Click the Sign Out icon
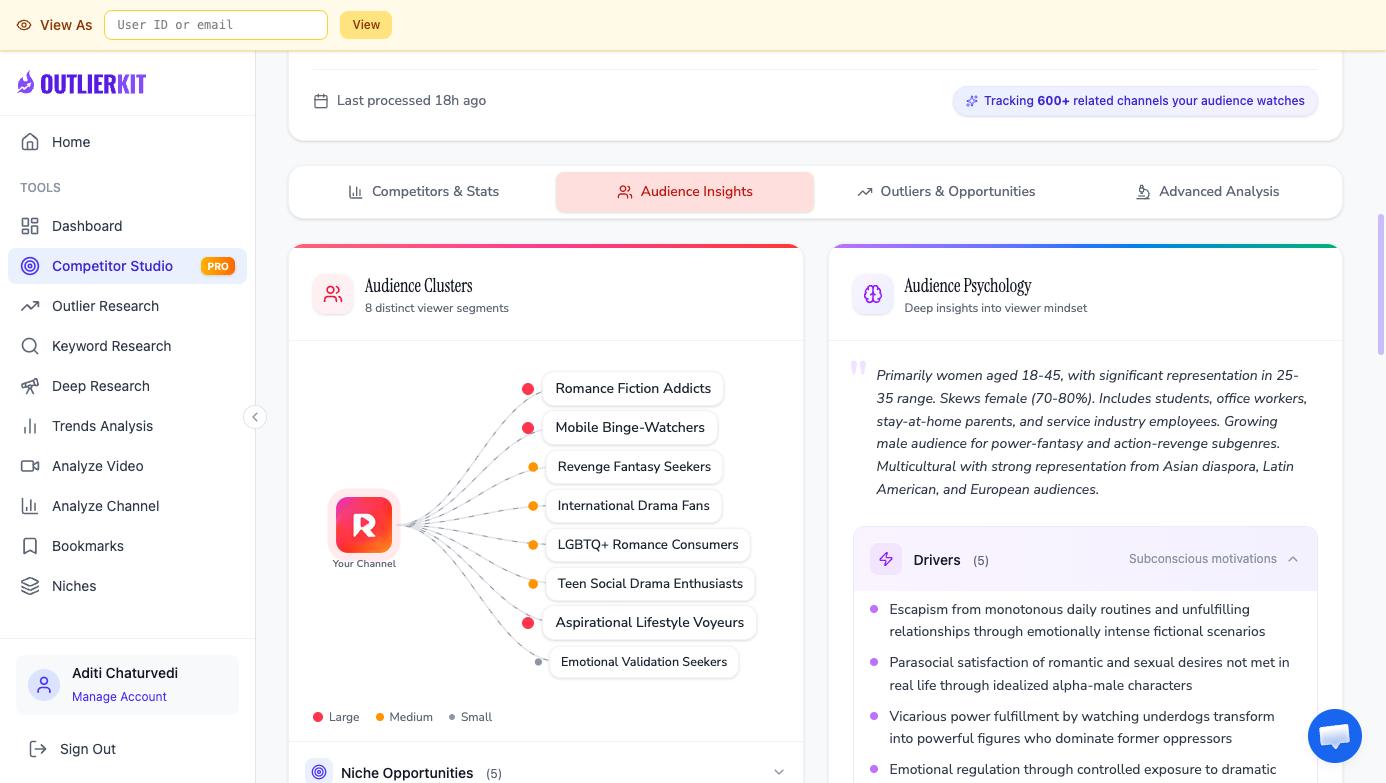The height and width of the screenshot is (783, 1386). 38,749
